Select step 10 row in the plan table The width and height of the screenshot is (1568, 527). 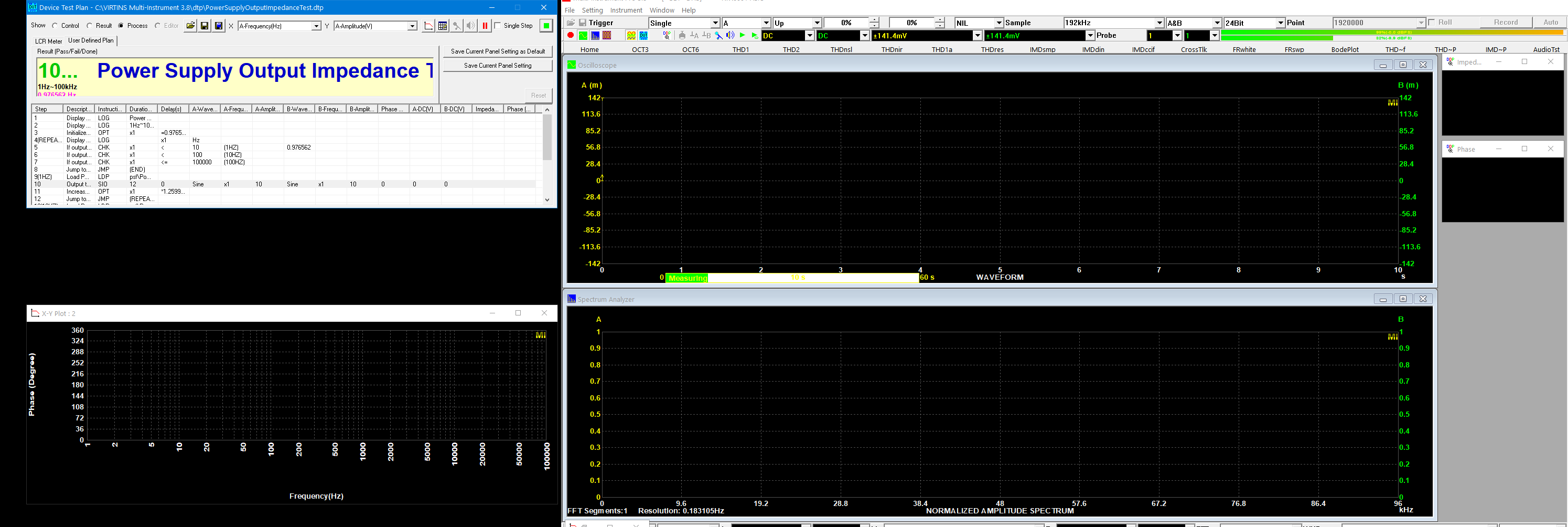285,184
